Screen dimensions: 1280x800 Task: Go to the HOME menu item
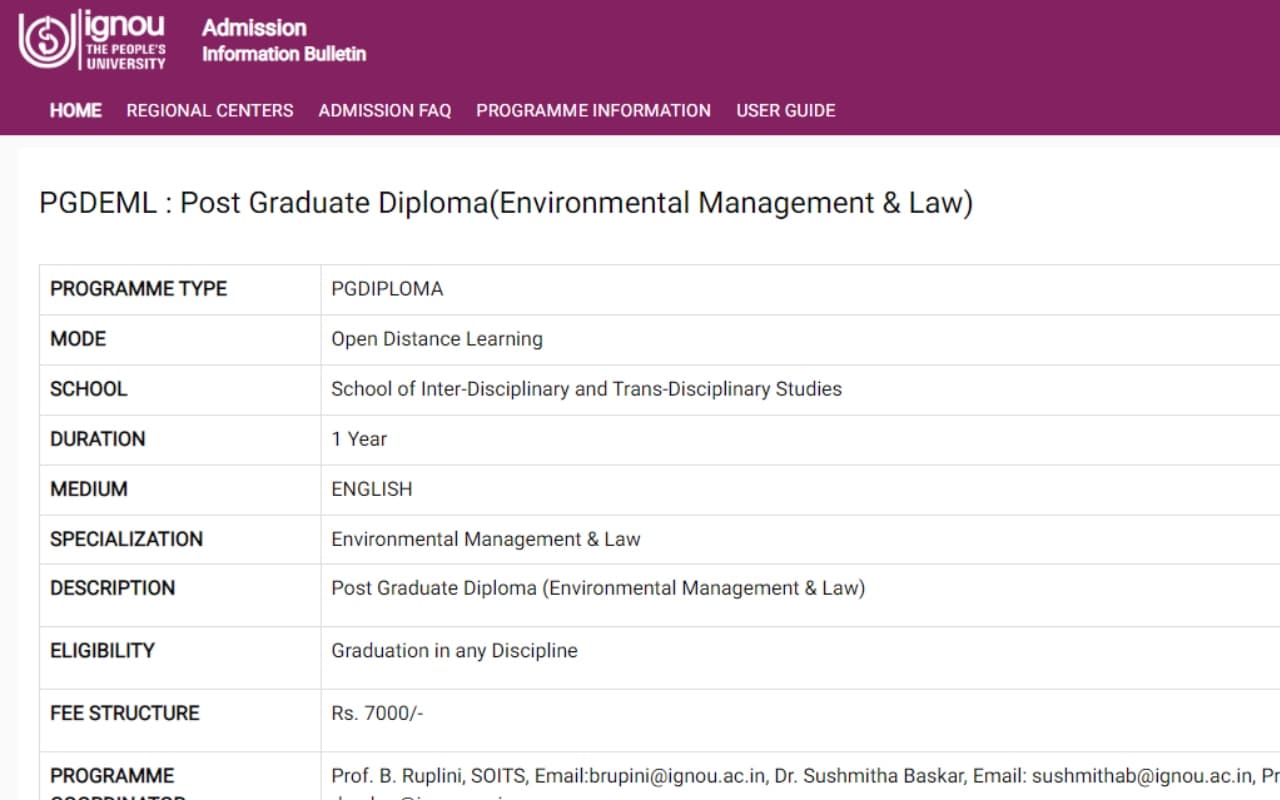(76, 110)
